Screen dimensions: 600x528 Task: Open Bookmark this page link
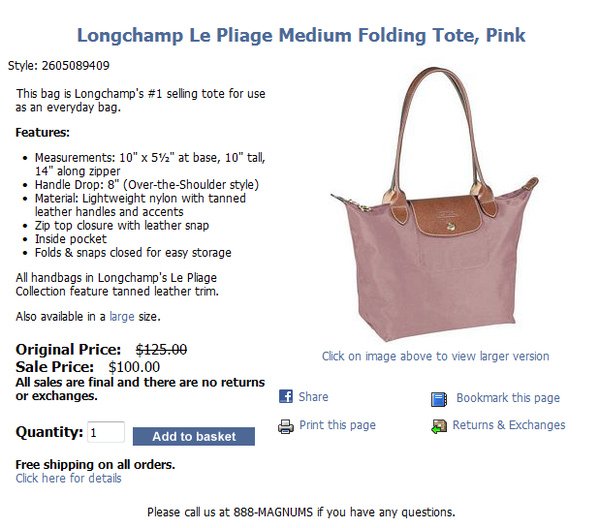[x=508, y=398]
